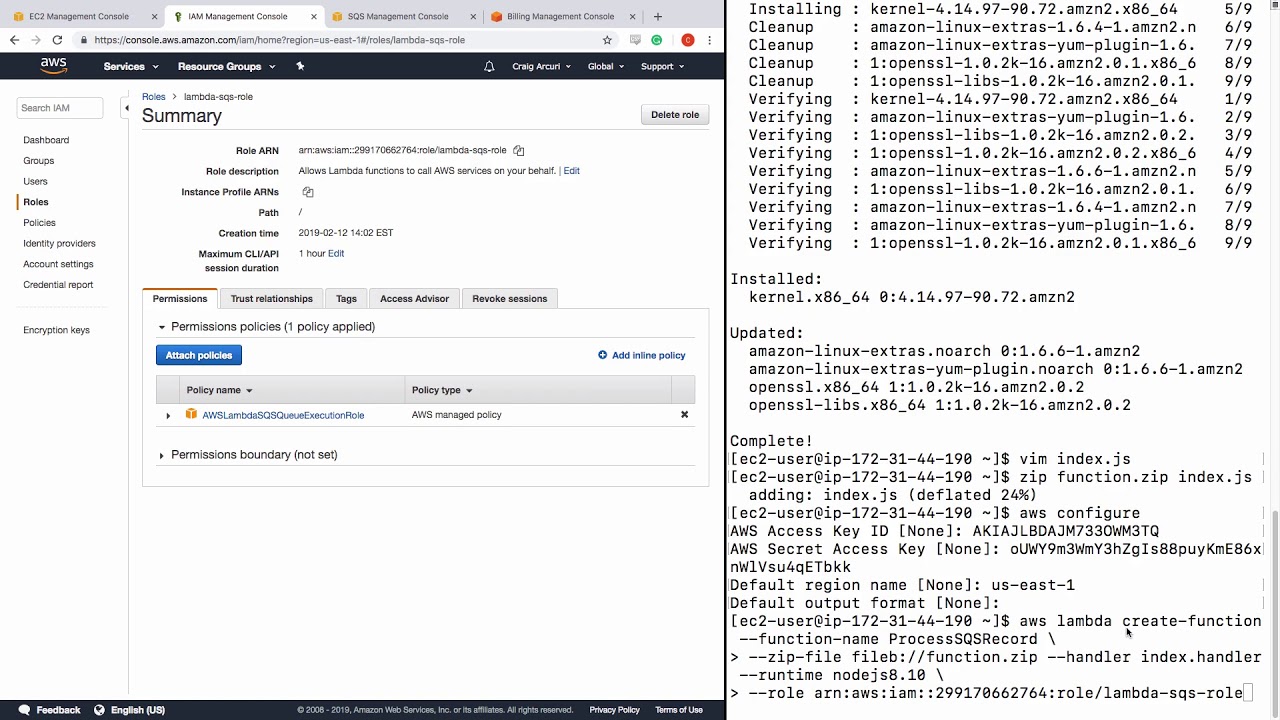1280x720 pixels.
Task: Open Dashboard in IAM sidebar
Action: (46, 140)
